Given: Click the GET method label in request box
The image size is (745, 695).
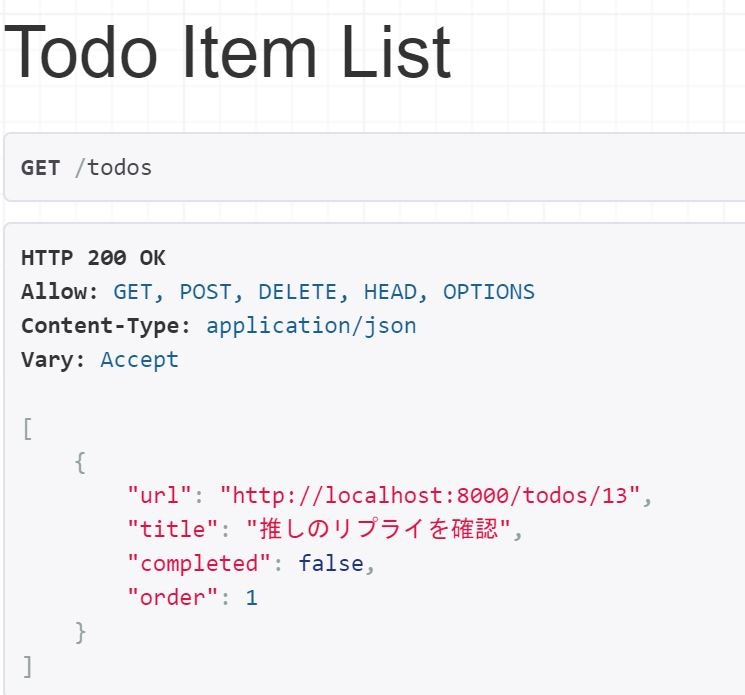Looking at the screenshot, I should point(40,168).
